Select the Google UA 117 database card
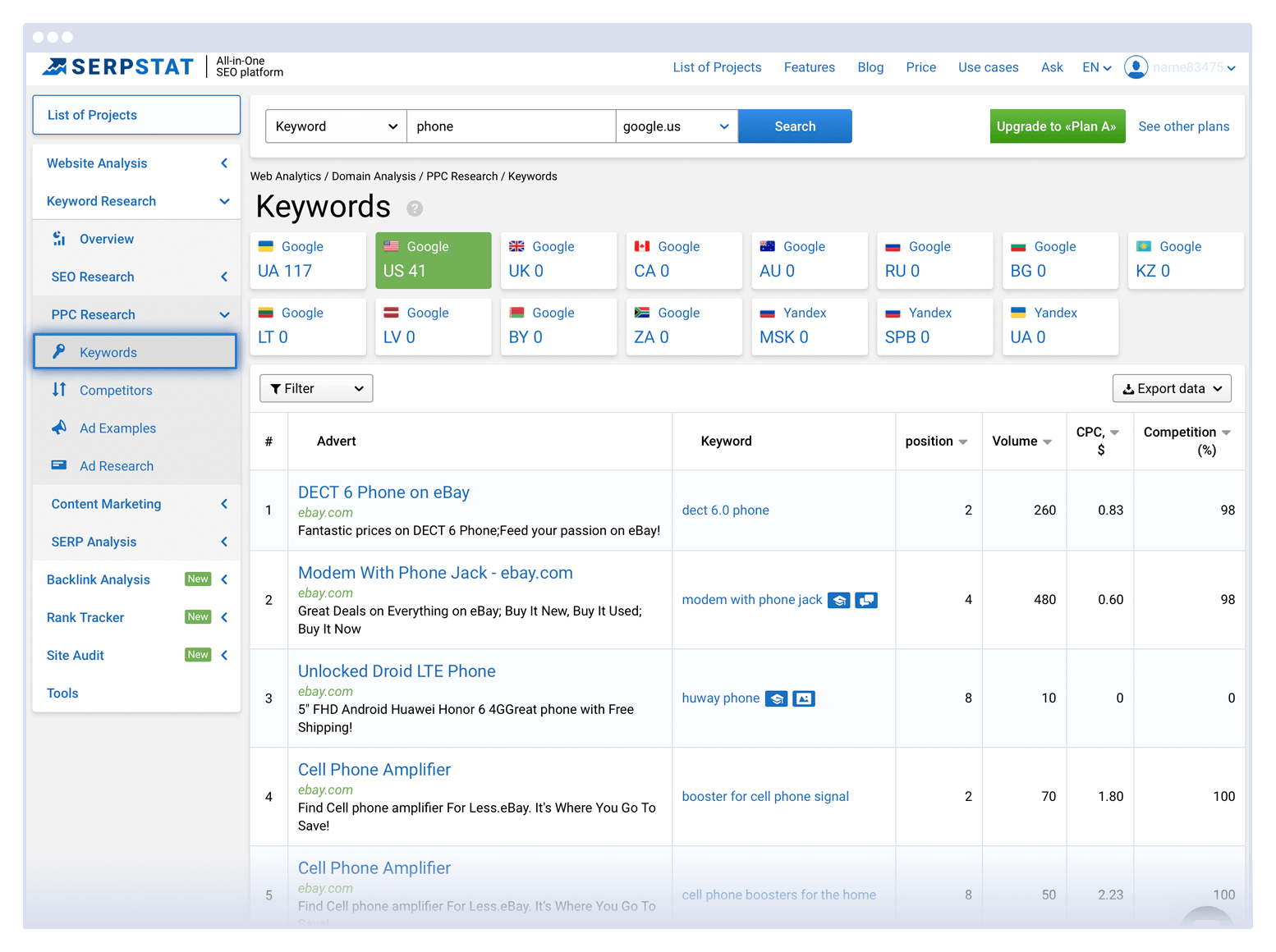This screenshot has width=1276, height=952. (x=308, y=260)
